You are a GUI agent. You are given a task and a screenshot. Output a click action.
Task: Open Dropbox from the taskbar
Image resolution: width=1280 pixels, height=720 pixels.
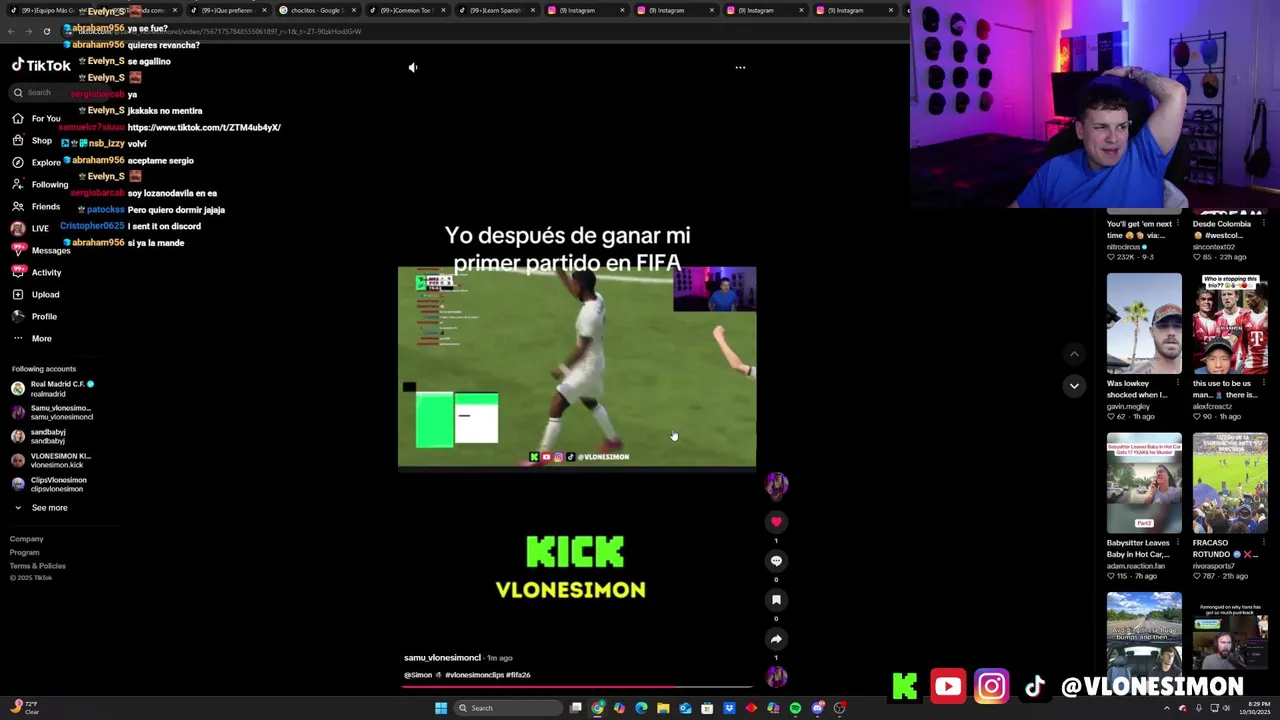click(x=729, y=708)
